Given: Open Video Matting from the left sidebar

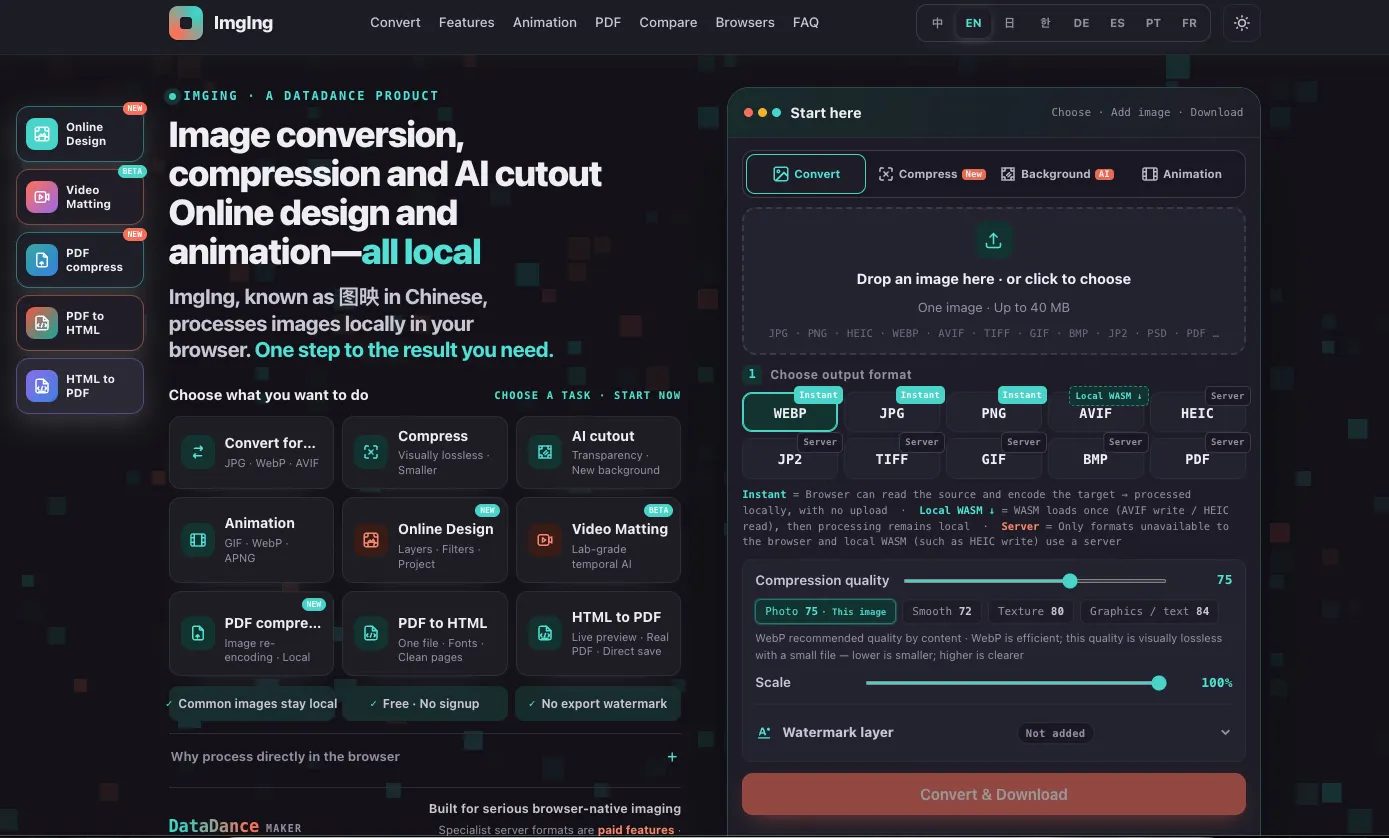Looking at the screenshot, I should click(x=80, y=197).
